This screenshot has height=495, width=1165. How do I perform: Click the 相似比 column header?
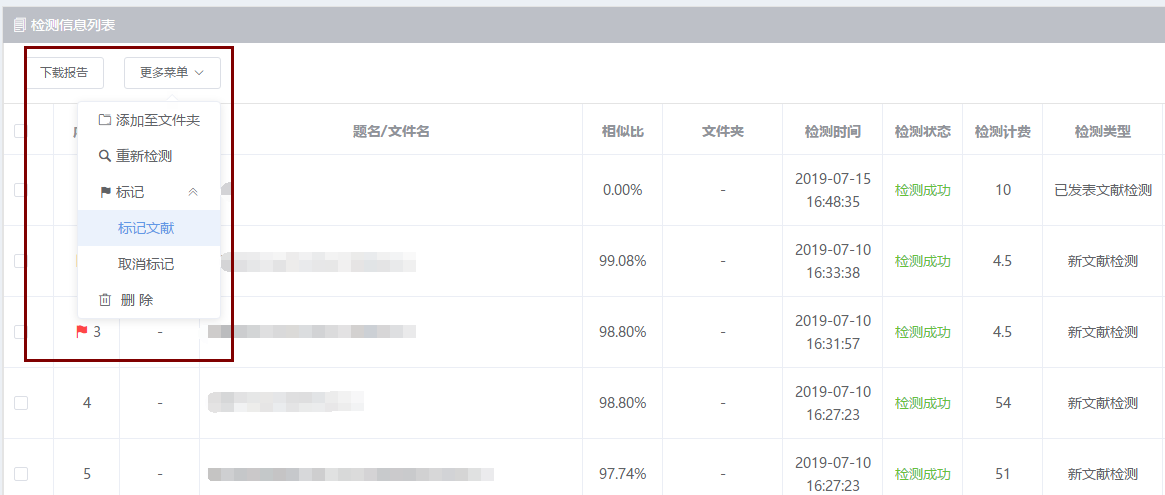(623, 132)
